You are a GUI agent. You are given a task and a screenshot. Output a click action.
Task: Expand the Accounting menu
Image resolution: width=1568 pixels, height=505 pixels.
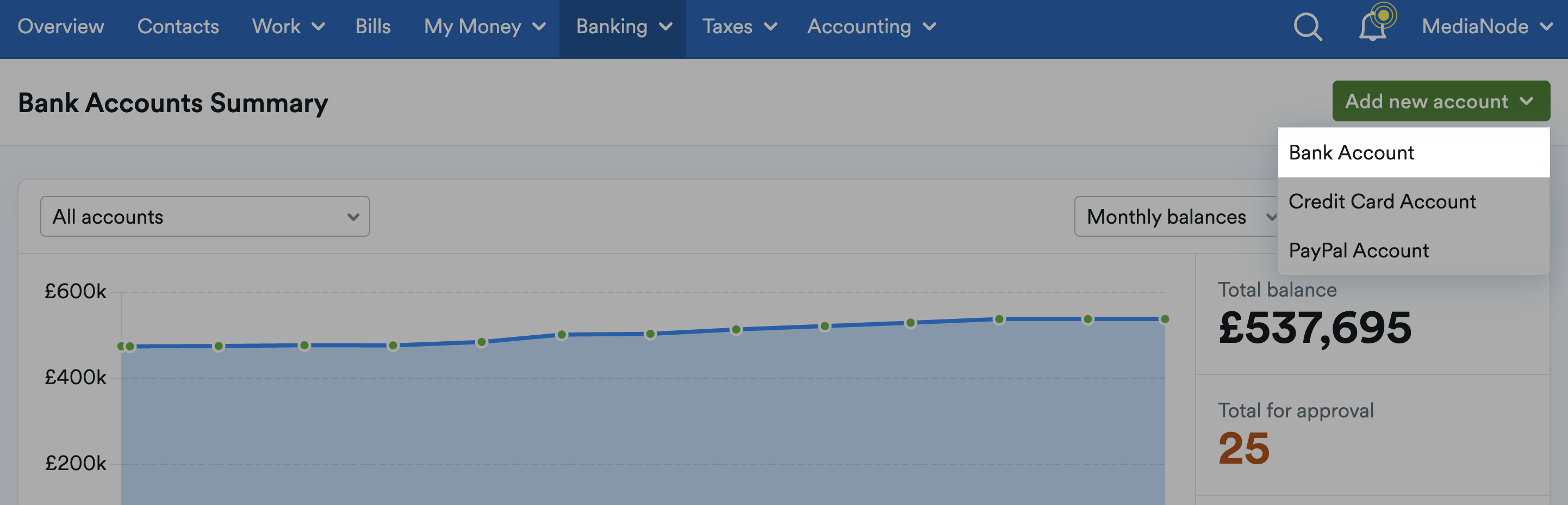coord(872,27)
